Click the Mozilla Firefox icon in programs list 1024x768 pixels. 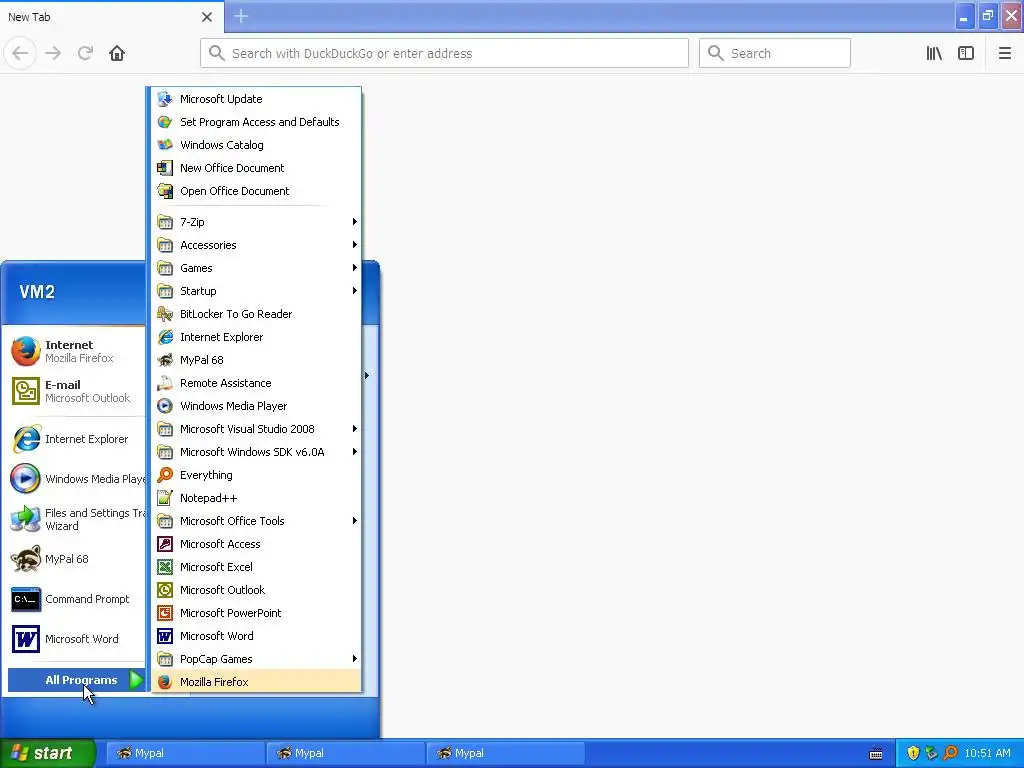165,682
